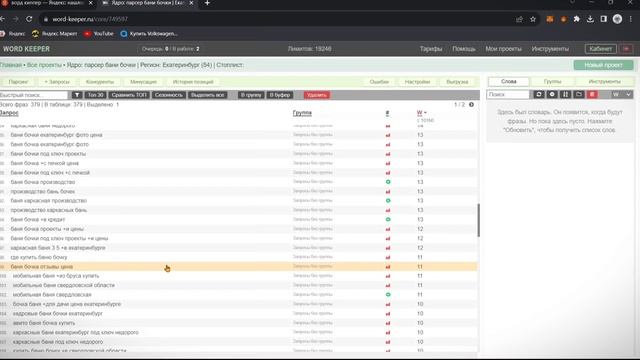Image resolution: width=640 pixels, height=360 pixels.
Task: Focus the Быстрый поиск input field
Action: [34, 95]
